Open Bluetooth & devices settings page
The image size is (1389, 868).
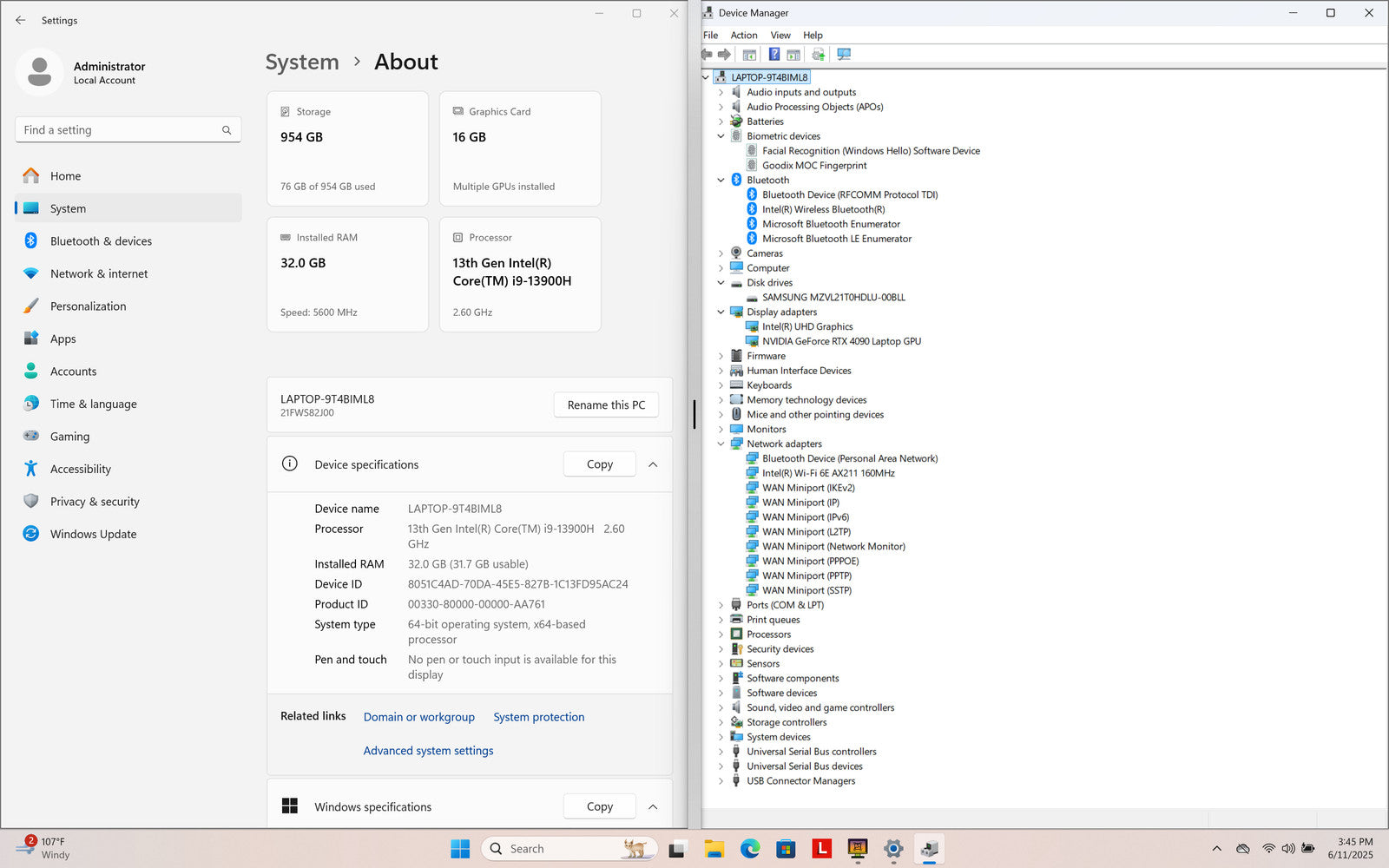pyautogui.click(x=101, y=241)
